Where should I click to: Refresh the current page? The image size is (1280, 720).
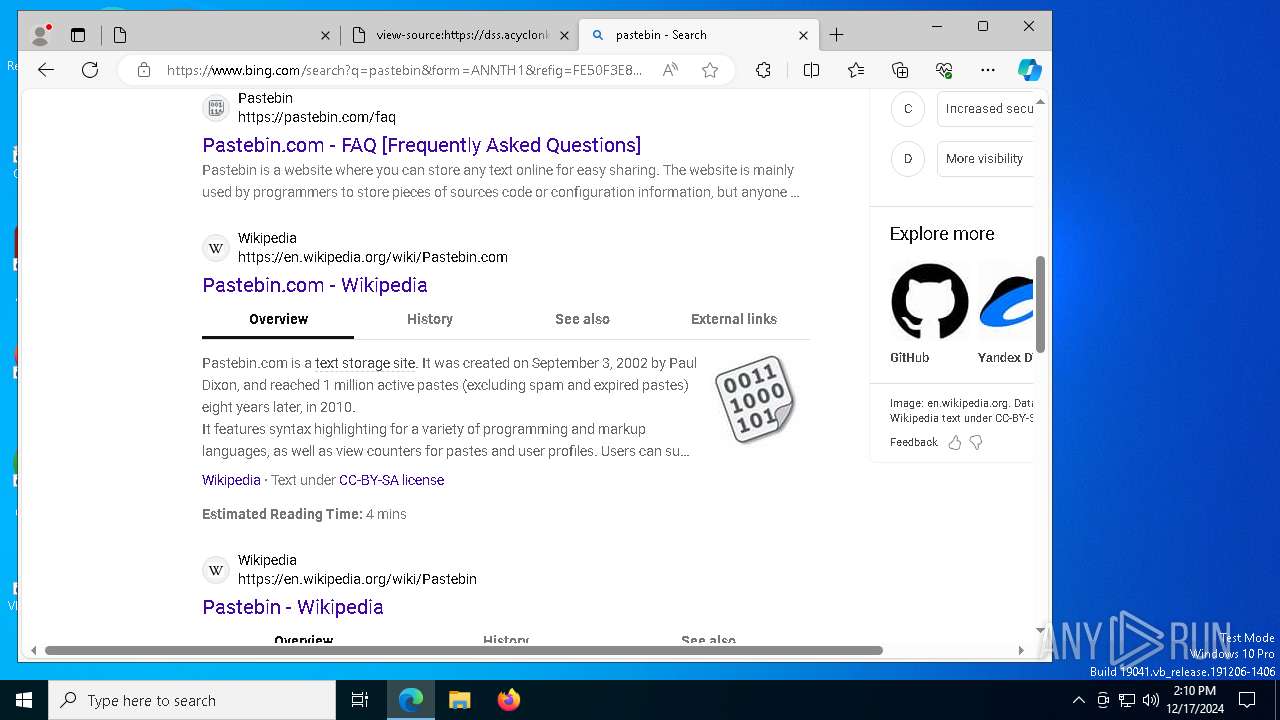coord(90,70)
